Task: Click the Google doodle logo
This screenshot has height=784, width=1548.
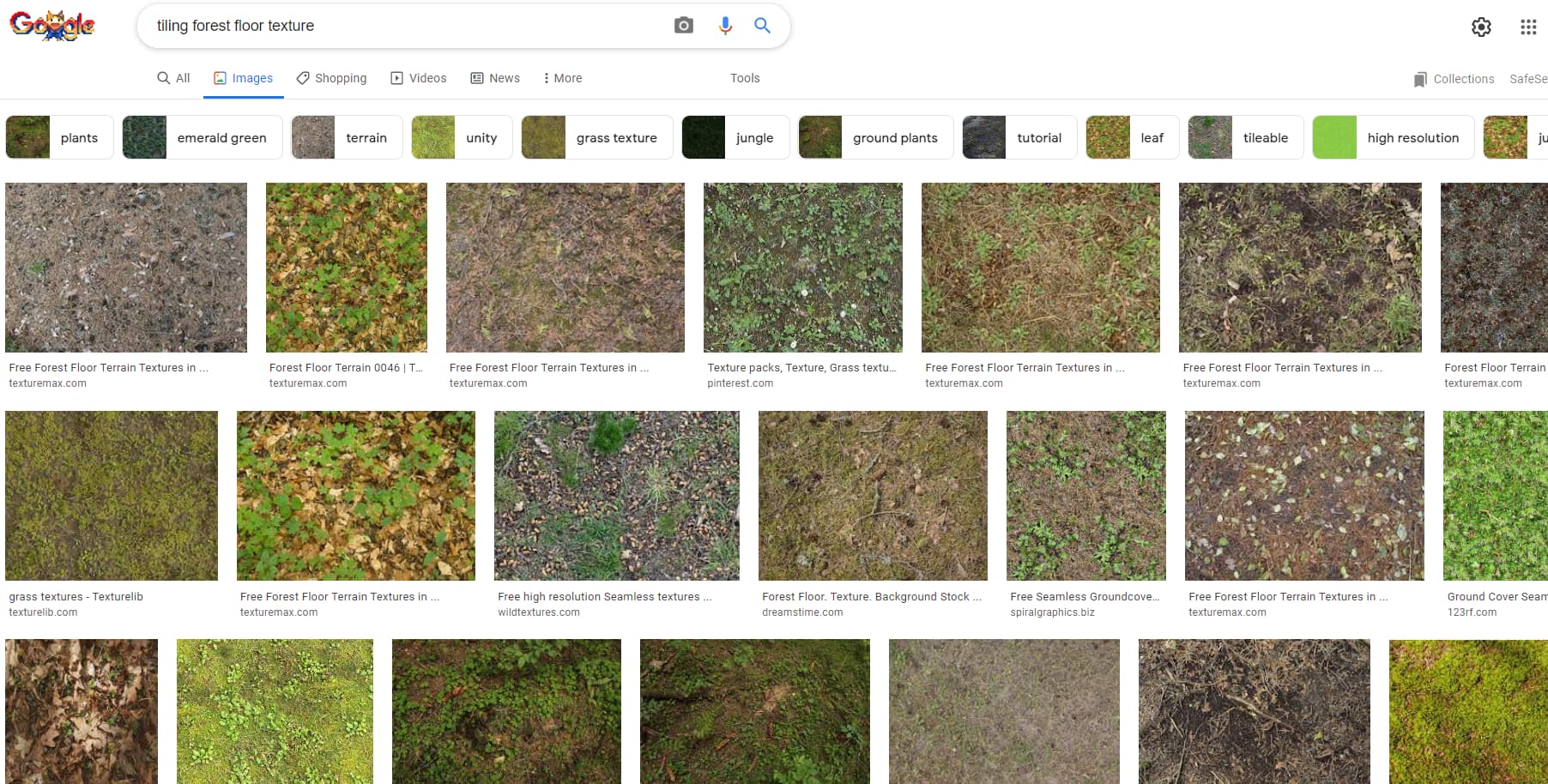Action: click(x=52, y=26)
